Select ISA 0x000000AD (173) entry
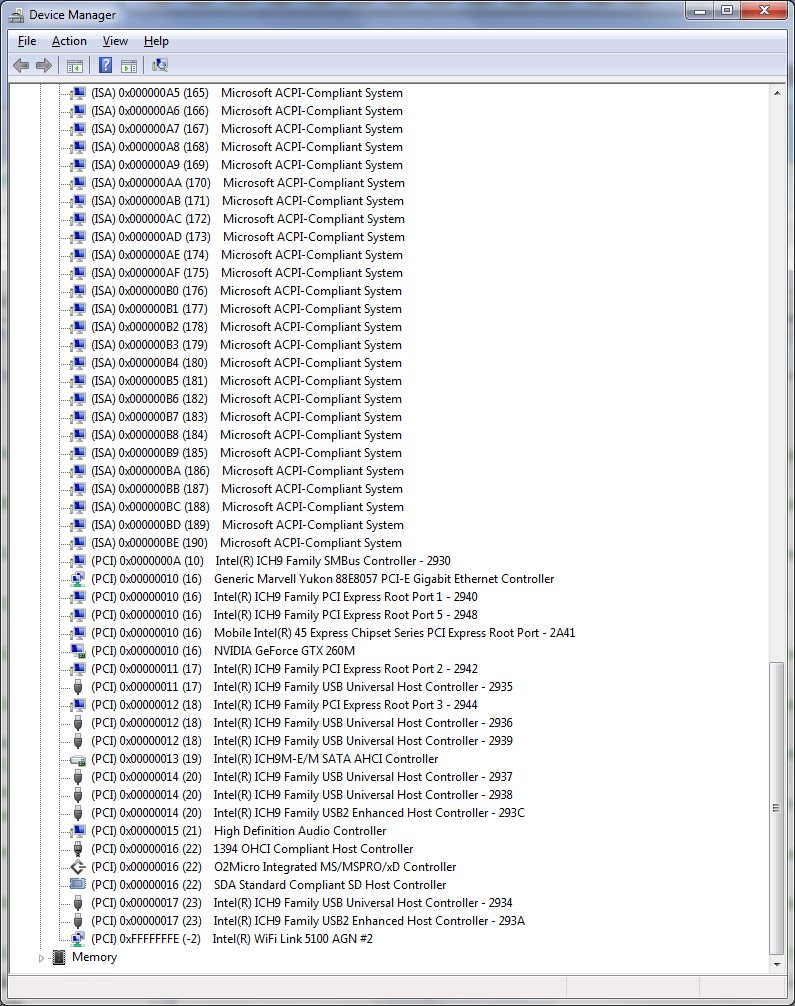This screenshot has height=1006, width=795. click(x=248, y=237)
